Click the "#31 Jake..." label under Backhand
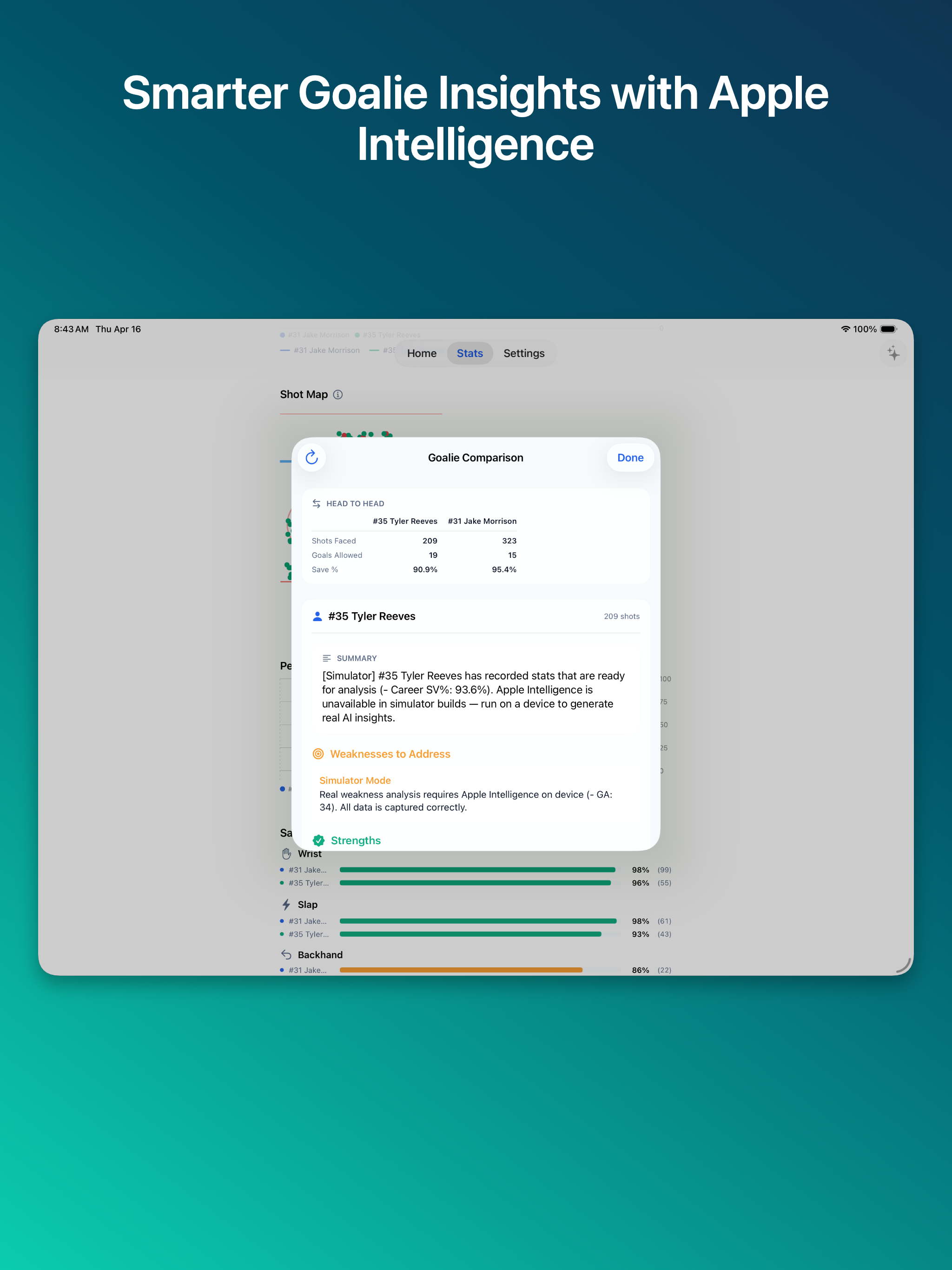Screen dimensions: 952x1270 coord(308,970)
